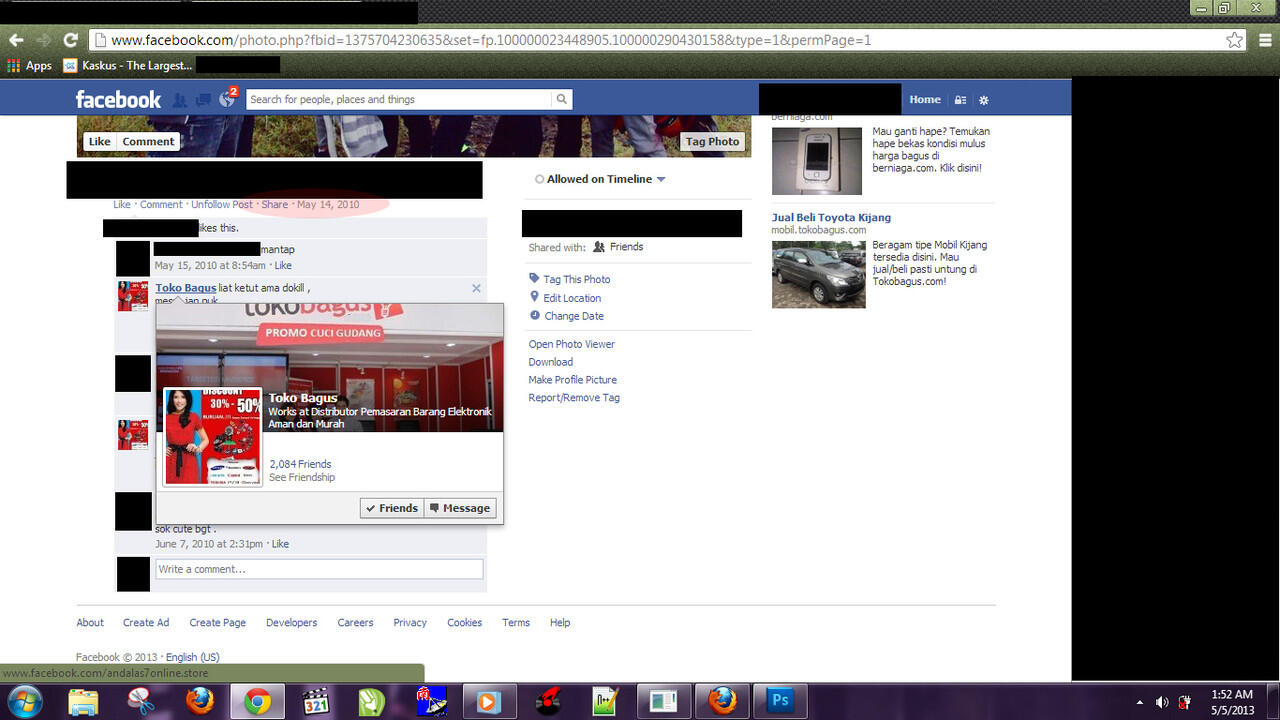The image size is (1280, 720).
Task: Click the Tag This Photo icon
Action: tap(535, 279)
